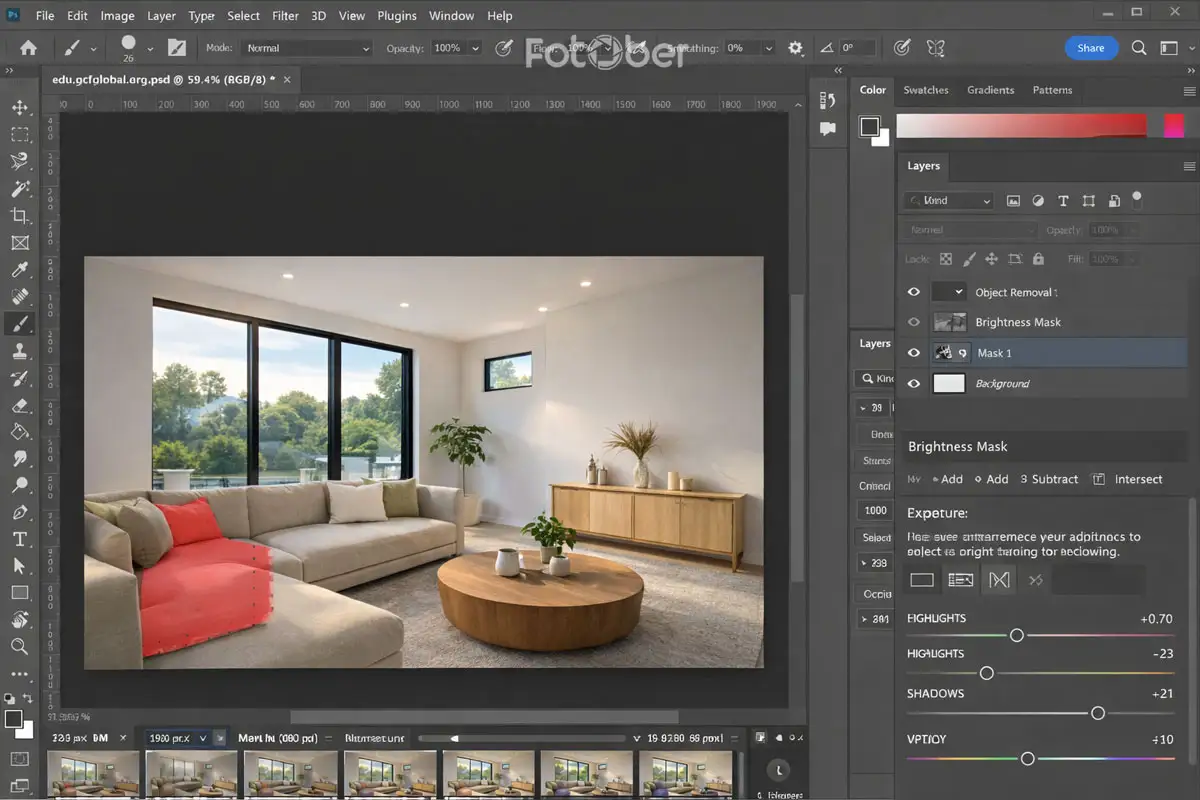Open the layer Kind filter dropdown
The image size is (1200, 800).
coord(948,201)
